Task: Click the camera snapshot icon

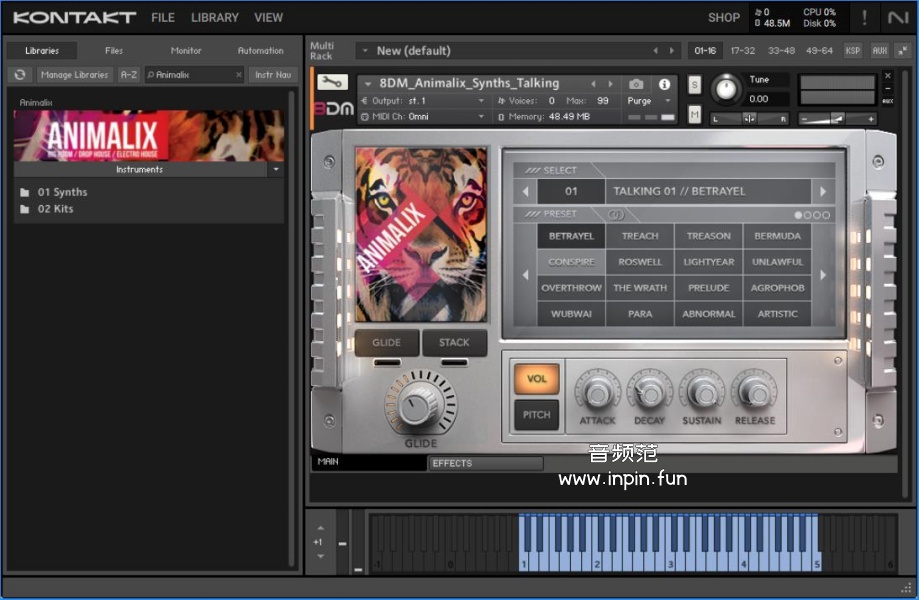Action: click(x=636, y=84)
